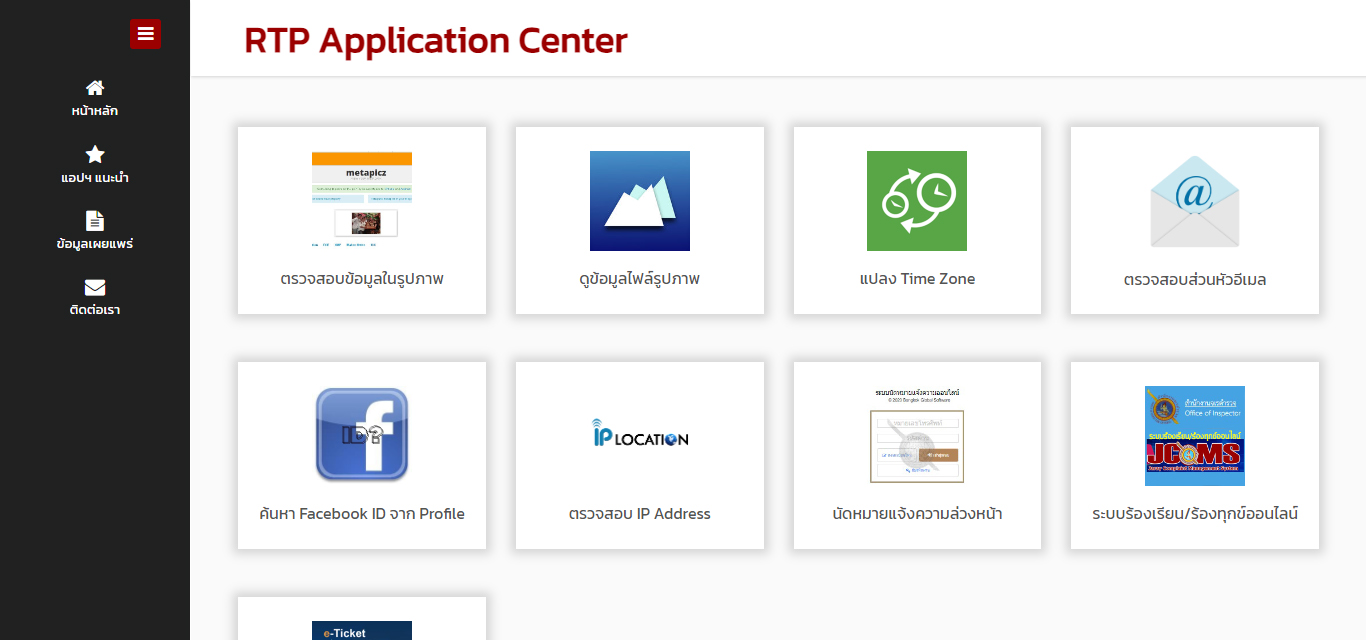1366x640 pixels.
Task: Open the metapicz image checker thumbnail
Action: 362,200
